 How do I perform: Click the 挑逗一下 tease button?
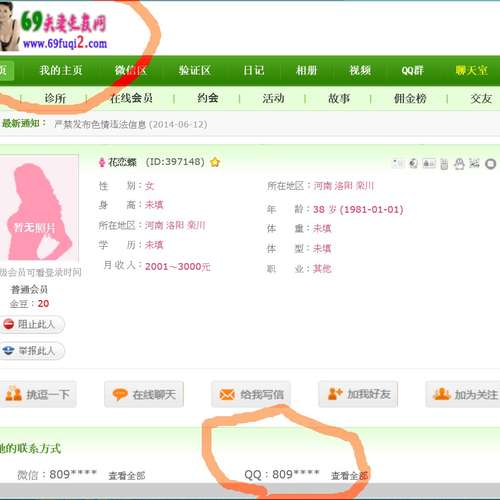tap(37, 394)
